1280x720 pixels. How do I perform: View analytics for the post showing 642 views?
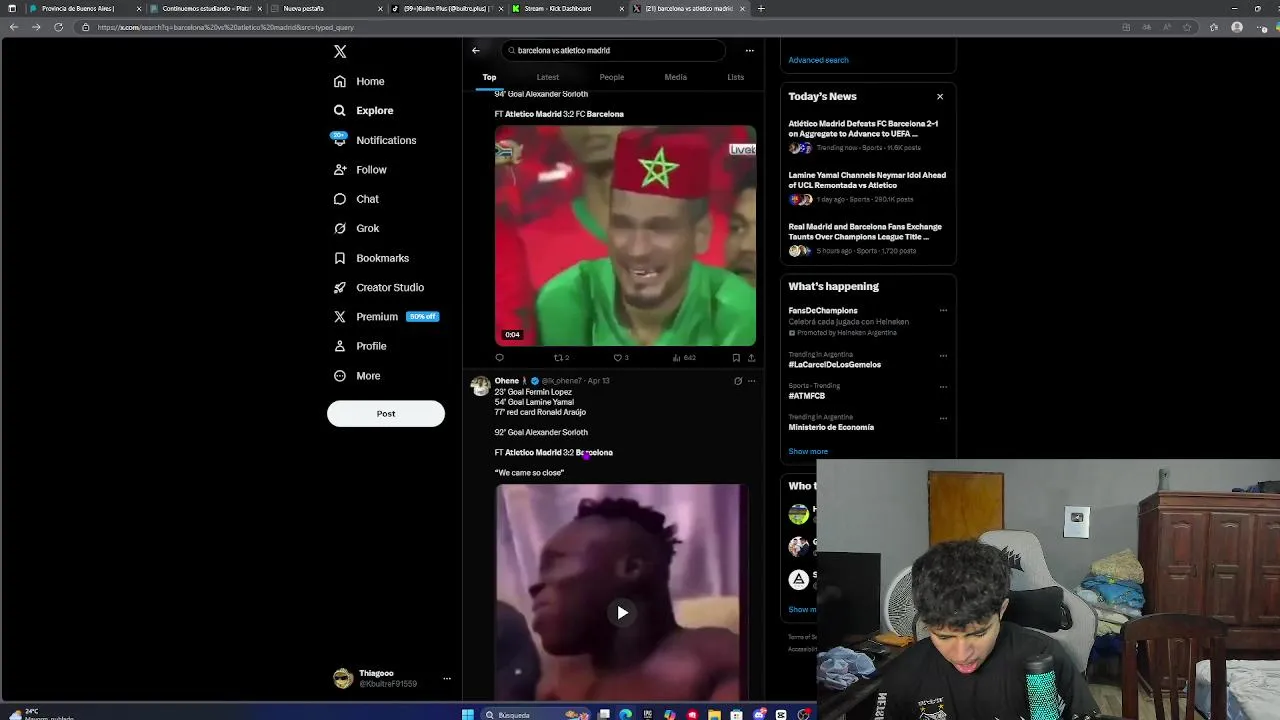(684, 358)
